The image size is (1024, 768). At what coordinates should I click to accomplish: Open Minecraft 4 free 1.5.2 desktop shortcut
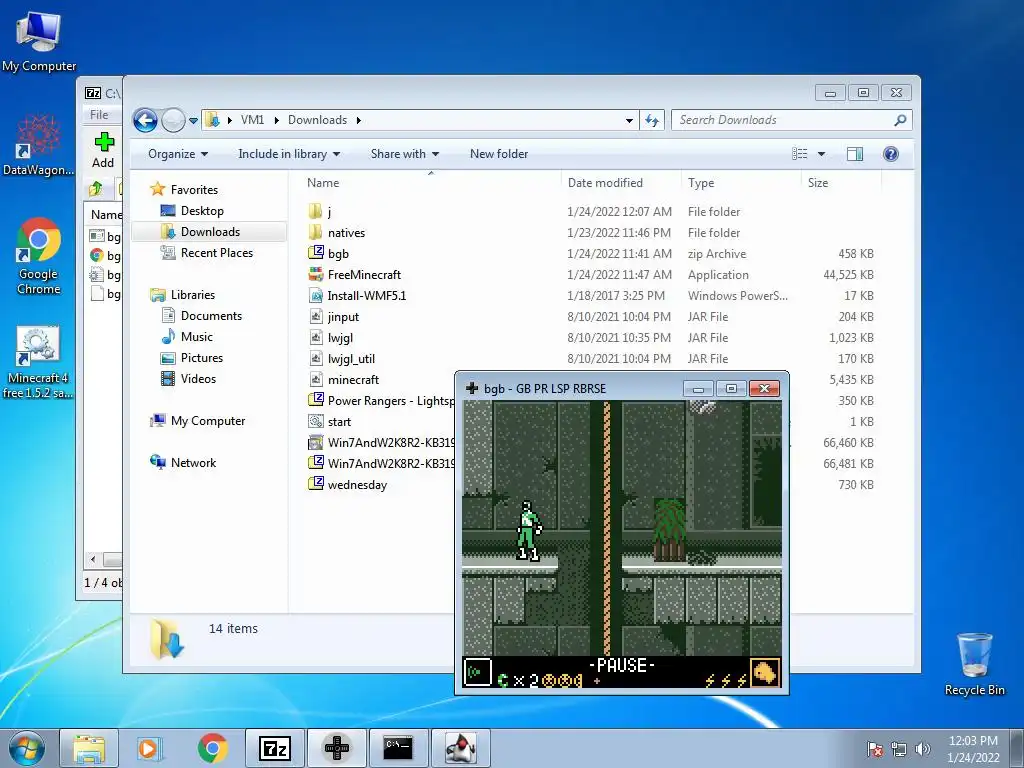[38, 362]
